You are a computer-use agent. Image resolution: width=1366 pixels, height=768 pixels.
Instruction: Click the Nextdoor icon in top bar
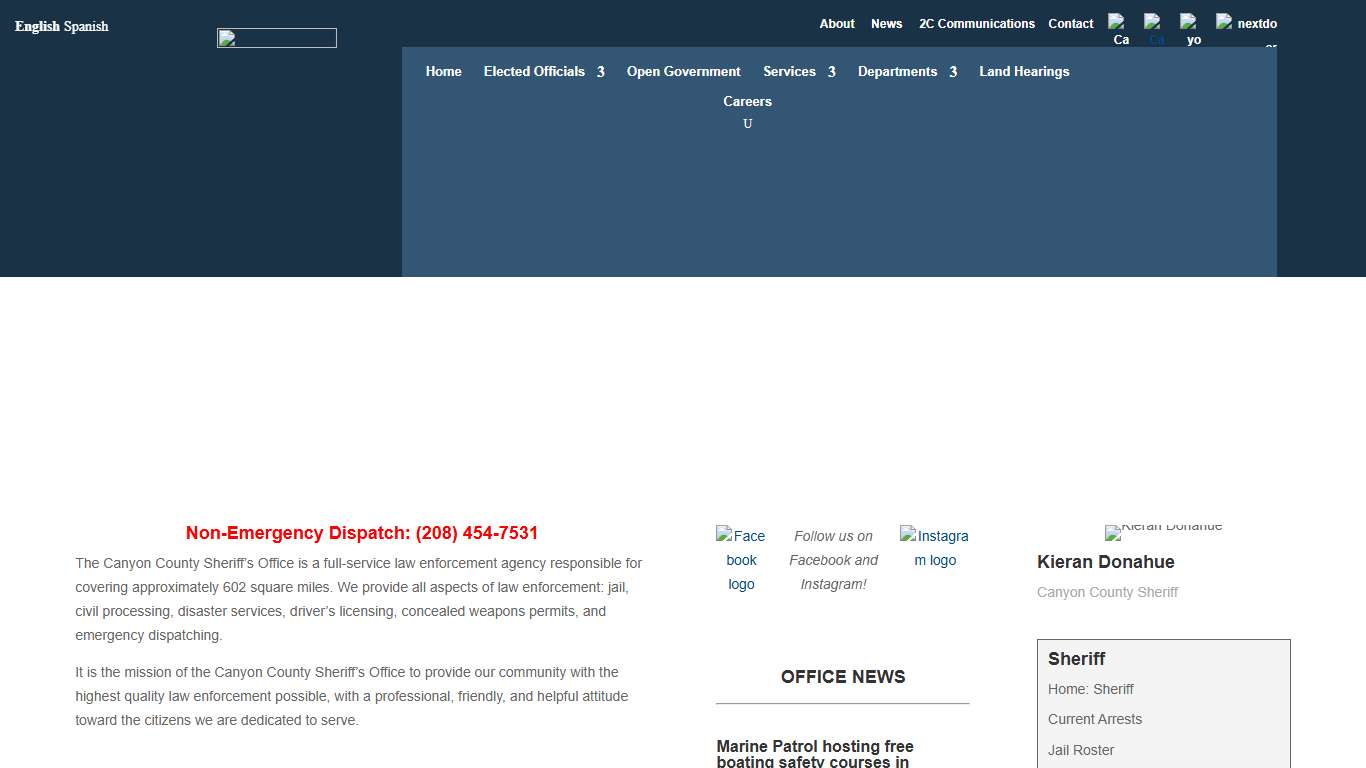tap(1246, 24)
